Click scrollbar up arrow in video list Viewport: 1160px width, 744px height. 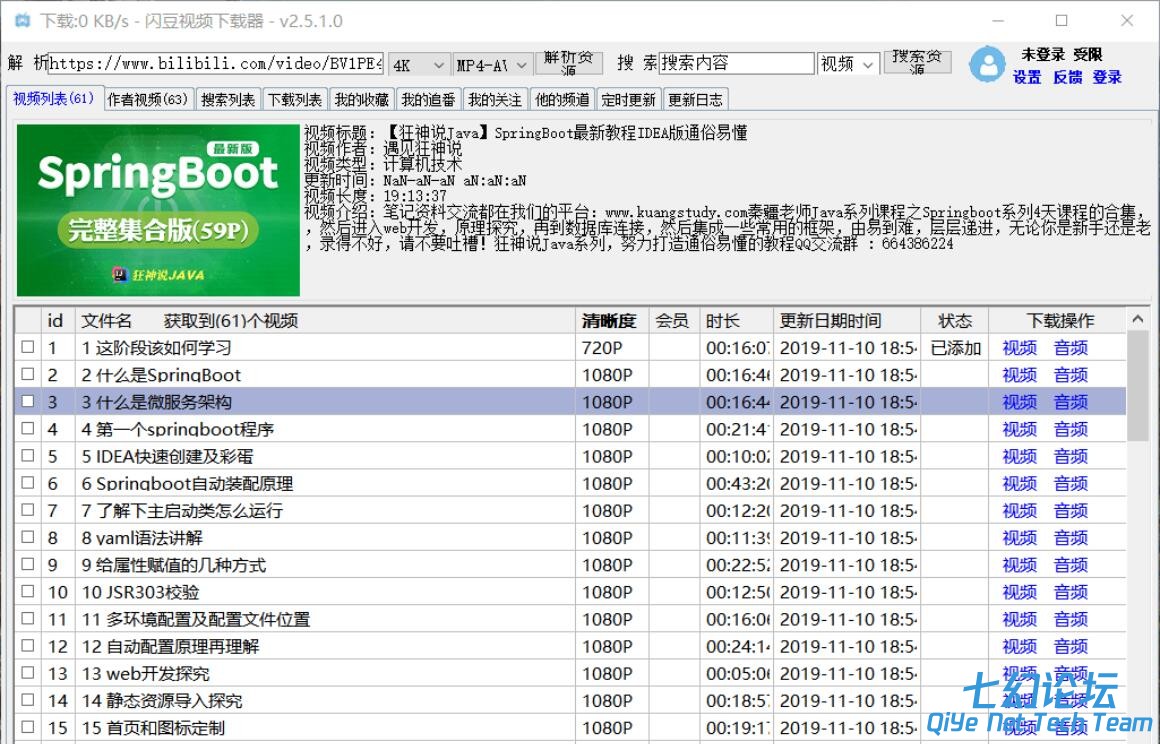coord(1137,319)
